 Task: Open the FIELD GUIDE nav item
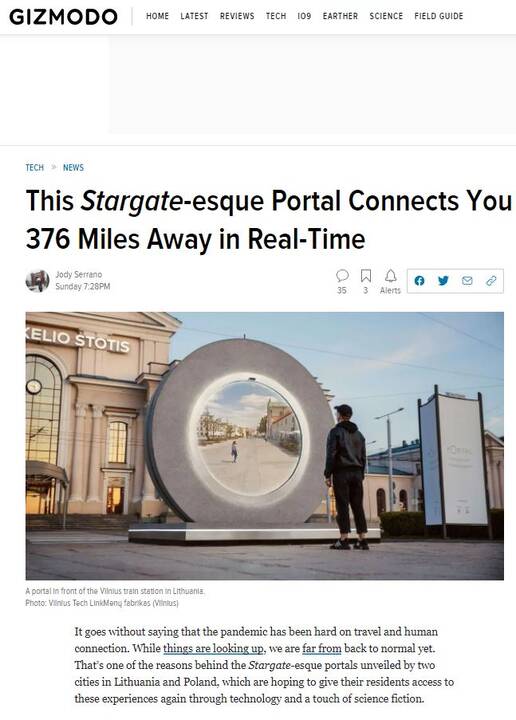tap(439, 16)
